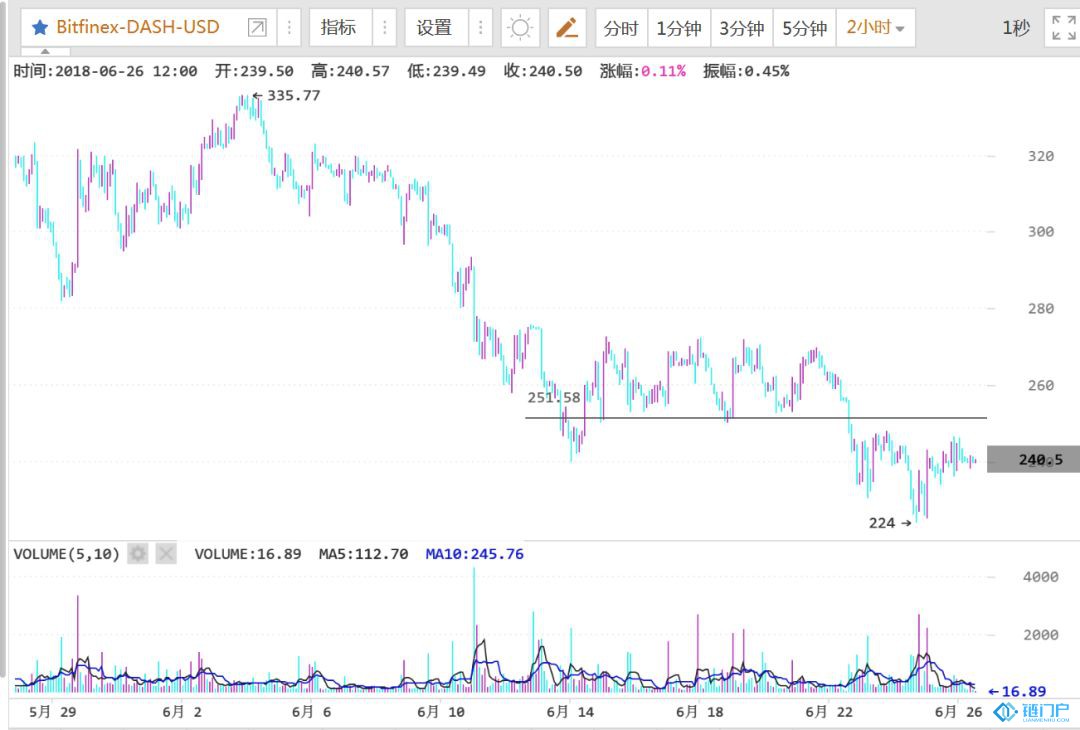Open Bitfinex-DASH-USD pair selector
The height and width of the screenshot is (730, 1080).
coord(138,28)
